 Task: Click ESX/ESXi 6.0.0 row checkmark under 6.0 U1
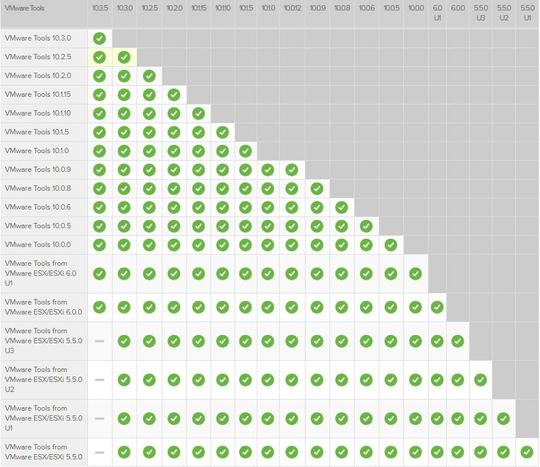437,307
